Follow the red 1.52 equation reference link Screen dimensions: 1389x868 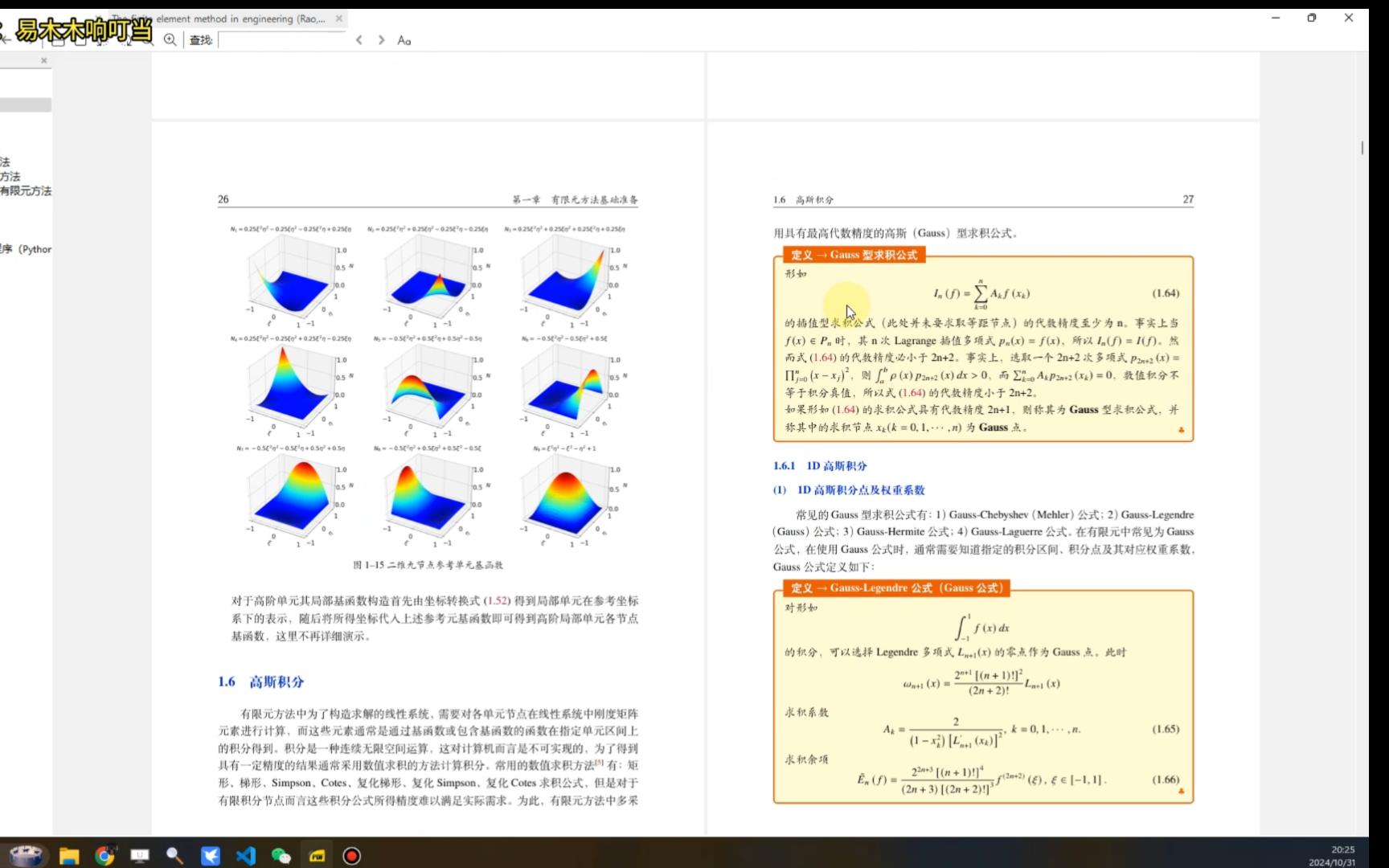click(x=498, y=600)
